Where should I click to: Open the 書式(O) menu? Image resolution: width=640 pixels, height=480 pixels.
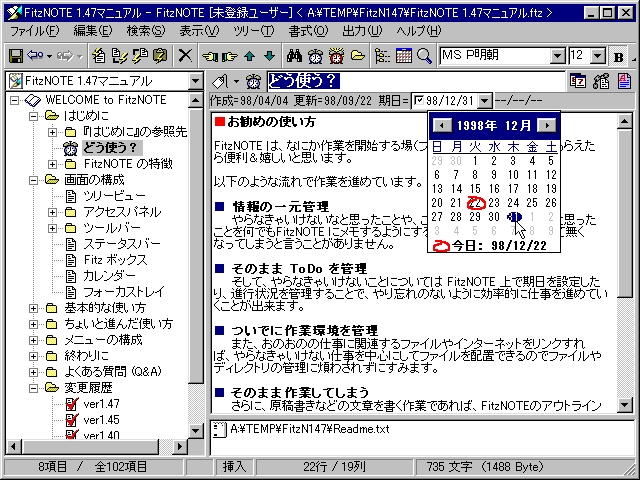pyautogui.click(x=309, y=31)
